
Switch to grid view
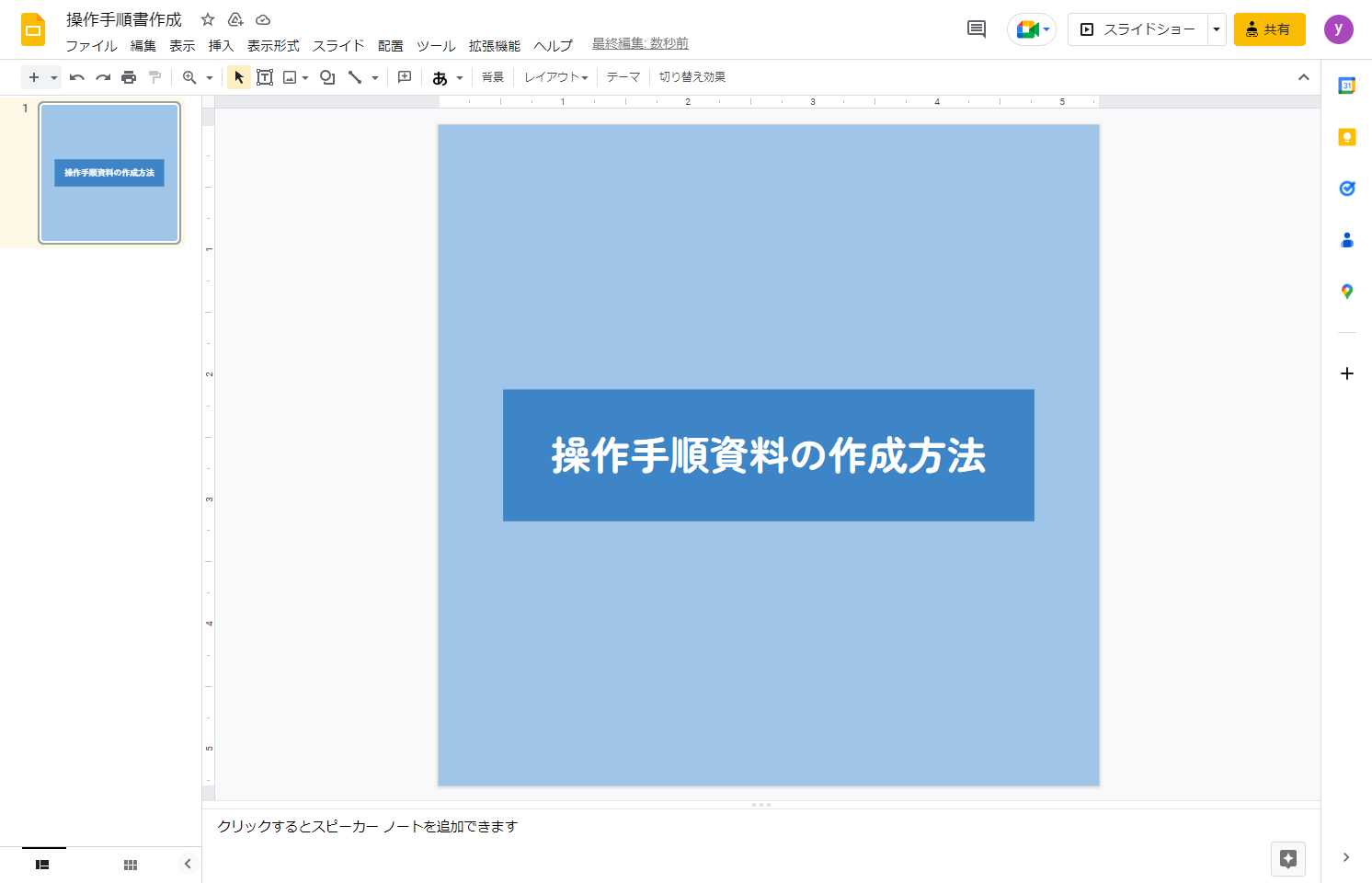click(x=131, y=865)
